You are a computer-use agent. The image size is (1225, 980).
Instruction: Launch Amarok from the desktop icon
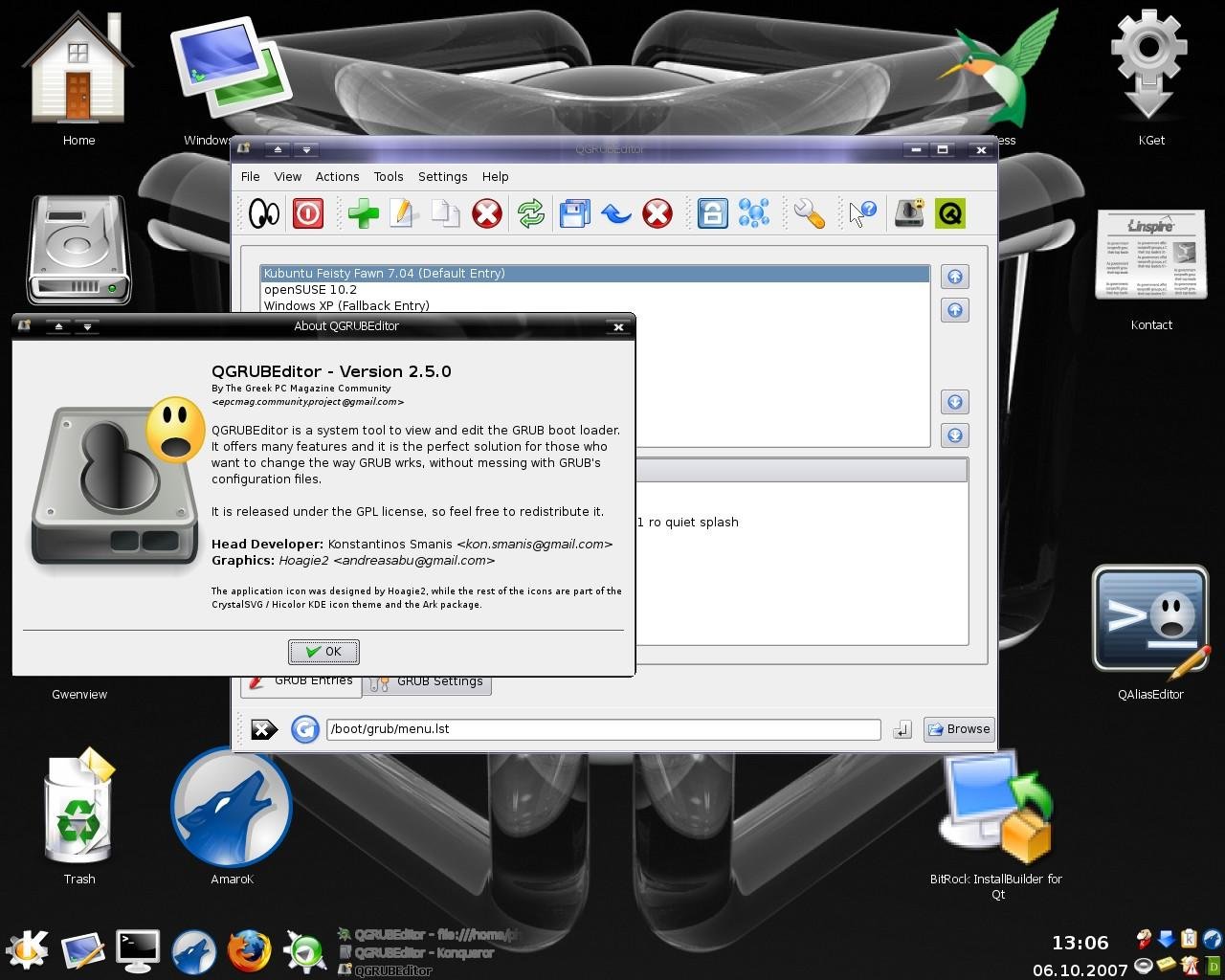[x=232, y=815]
